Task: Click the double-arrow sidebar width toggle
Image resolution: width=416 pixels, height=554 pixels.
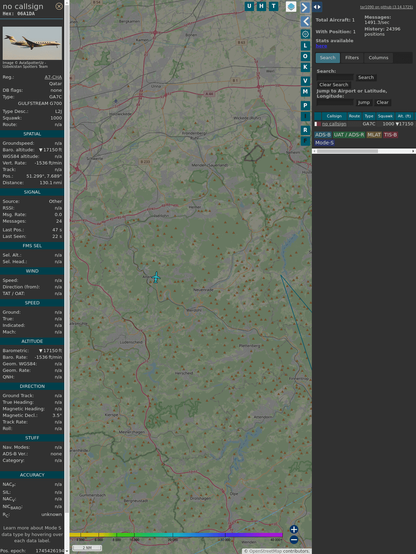Action: [x=317, y=7]
